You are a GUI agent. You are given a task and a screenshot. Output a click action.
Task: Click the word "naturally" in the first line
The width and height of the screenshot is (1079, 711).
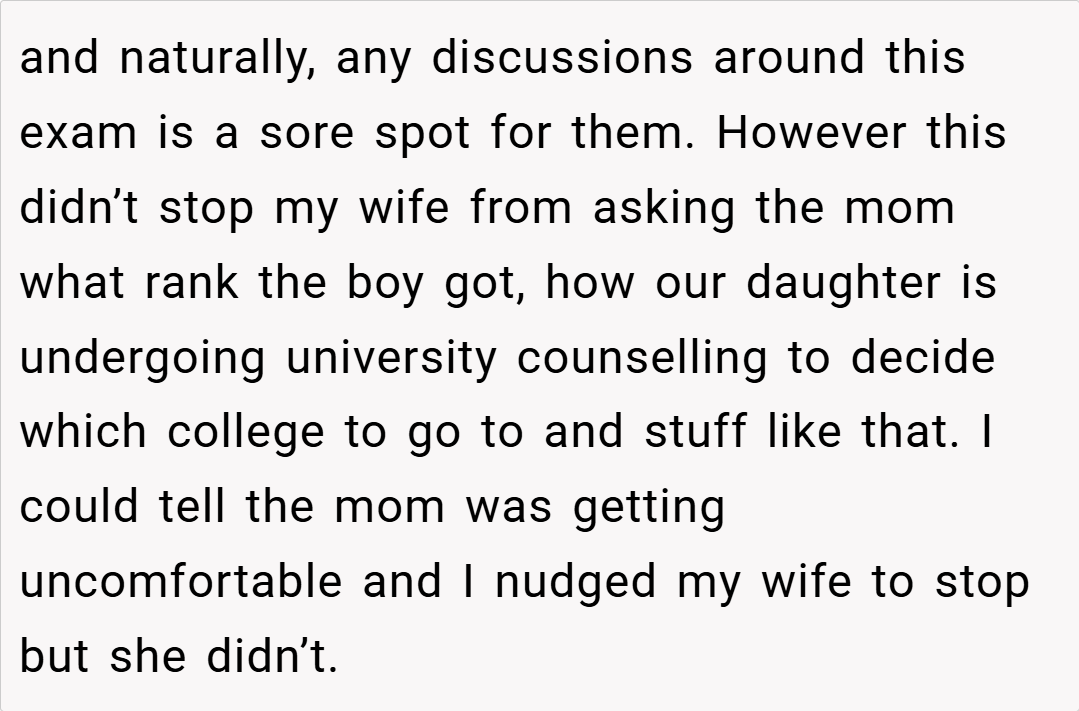tap(216, 59)
